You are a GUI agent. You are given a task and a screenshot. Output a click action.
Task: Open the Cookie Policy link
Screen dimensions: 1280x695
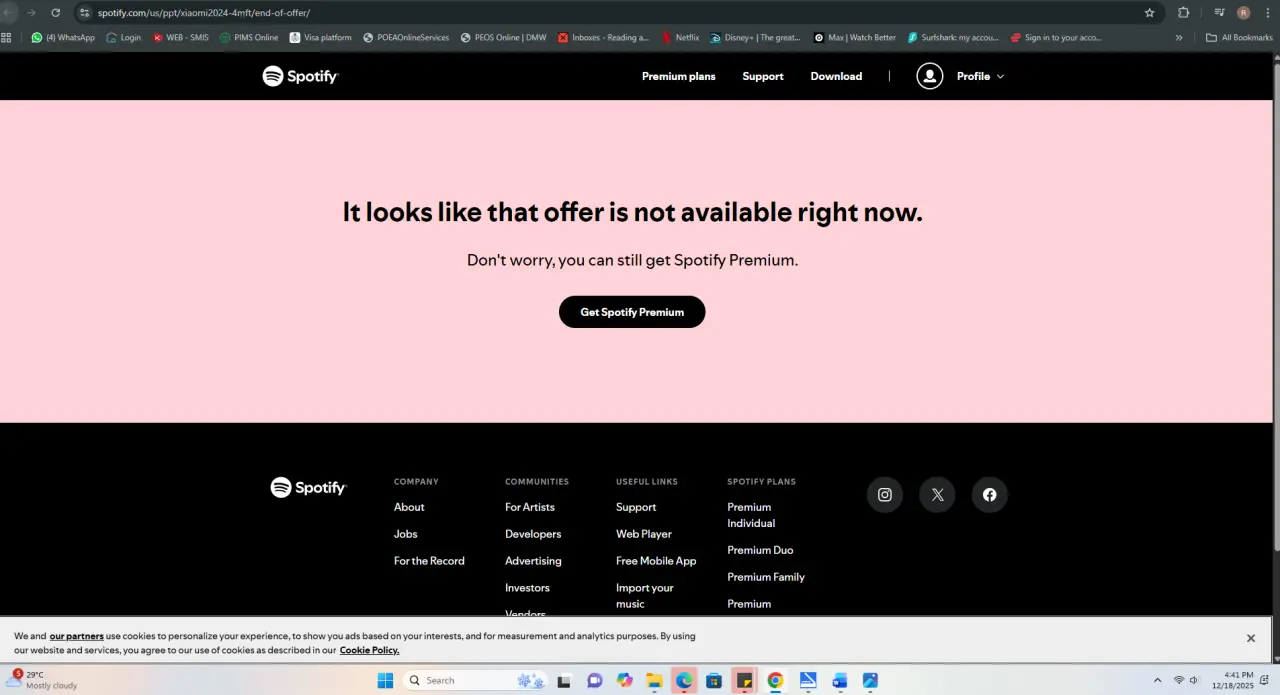(369, 650)
